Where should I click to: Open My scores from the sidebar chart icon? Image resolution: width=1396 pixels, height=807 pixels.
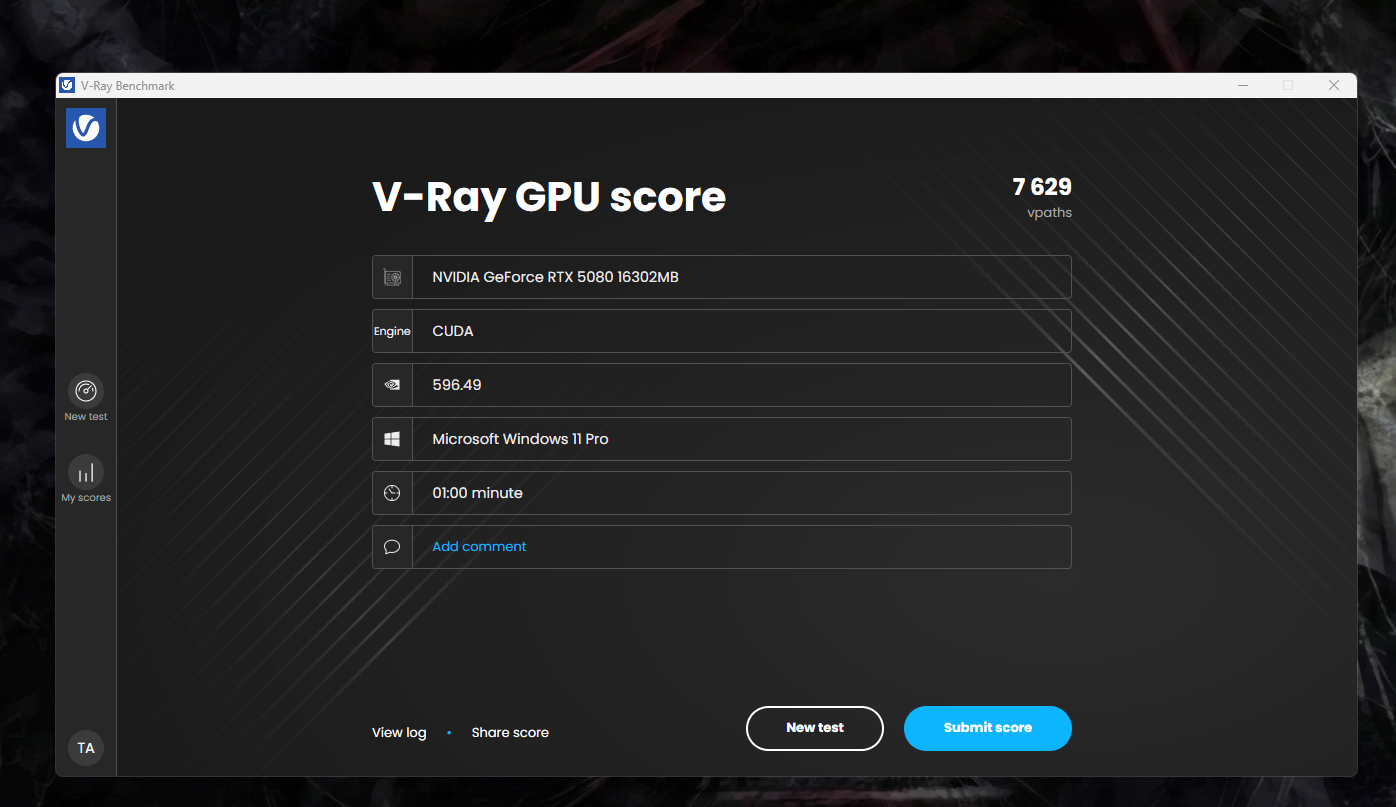coord(86,472)
